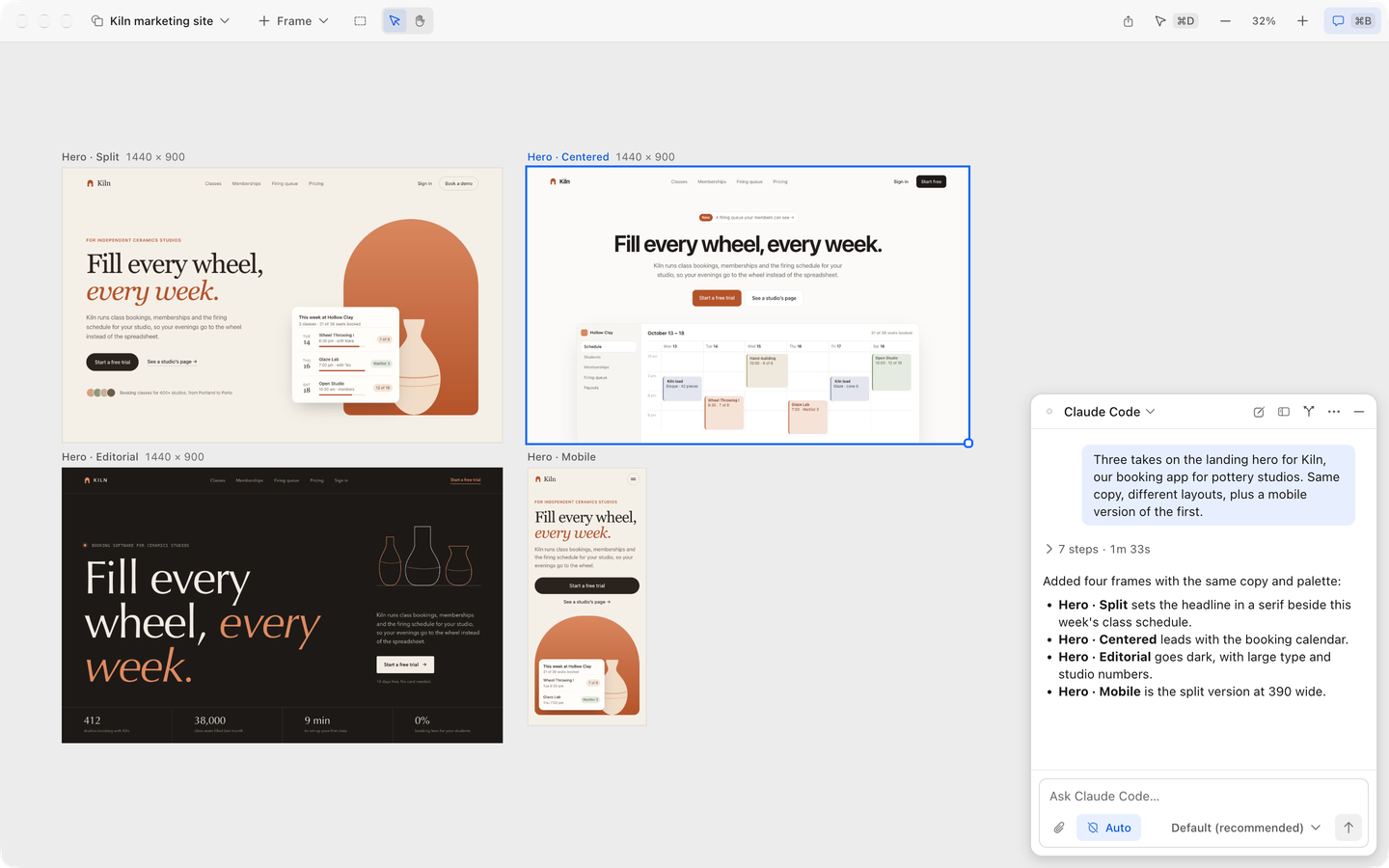Zoom in with the plus icon
Screen dimensions: 1389x868
(1302, 20)
